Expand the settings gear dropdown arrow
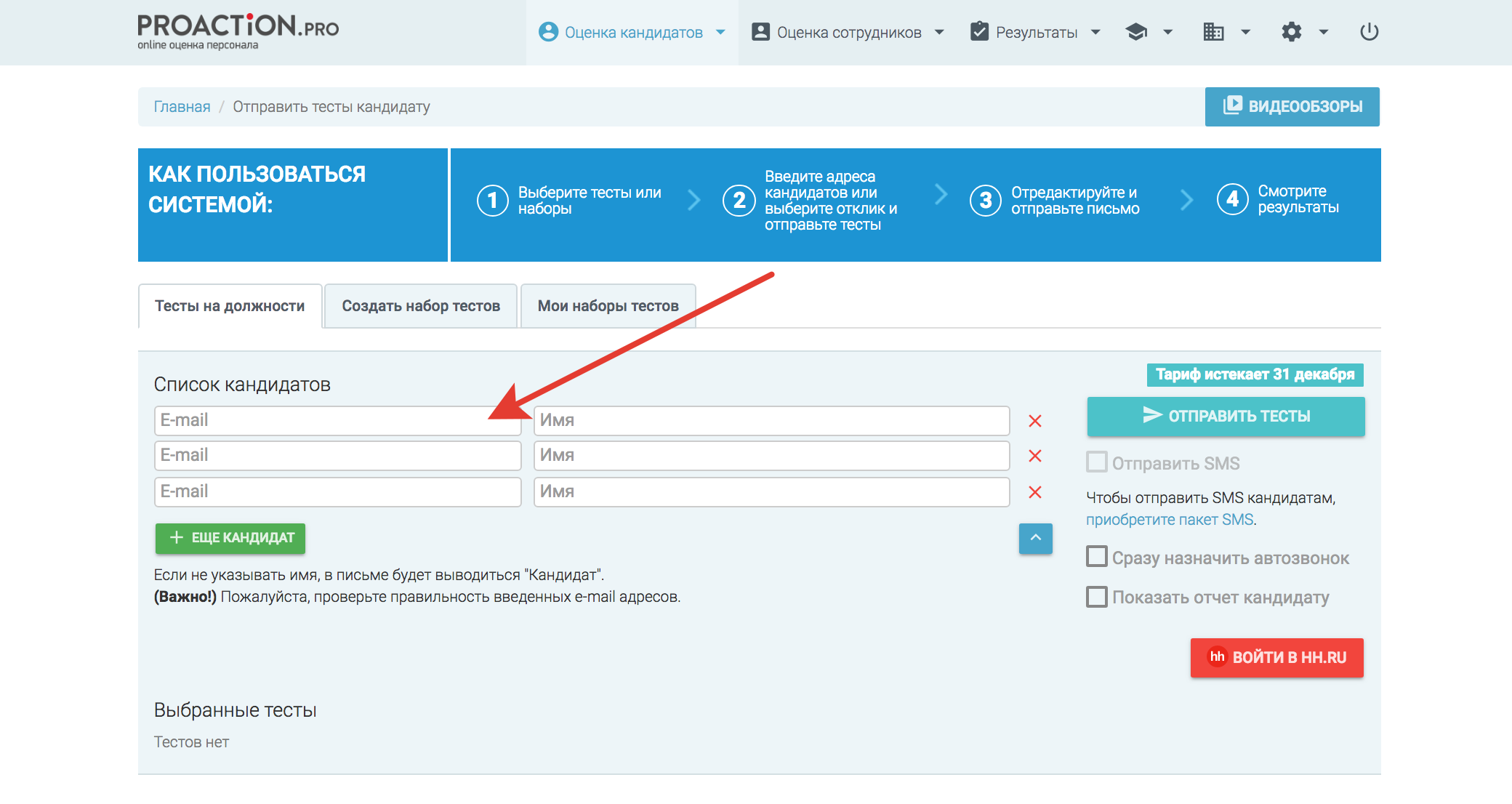 coord(1323,32)
